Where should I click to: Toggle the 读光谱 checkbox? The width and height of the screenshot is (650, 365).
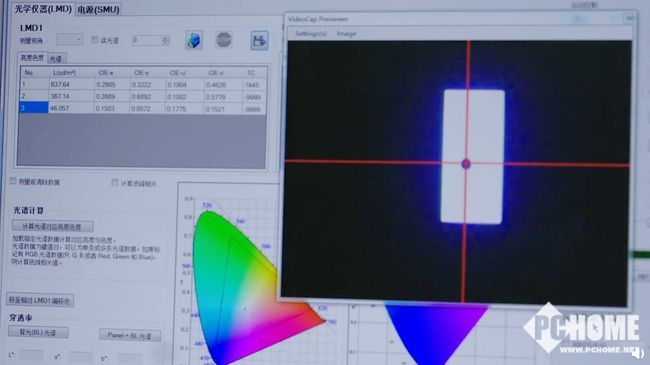[95, 40]
